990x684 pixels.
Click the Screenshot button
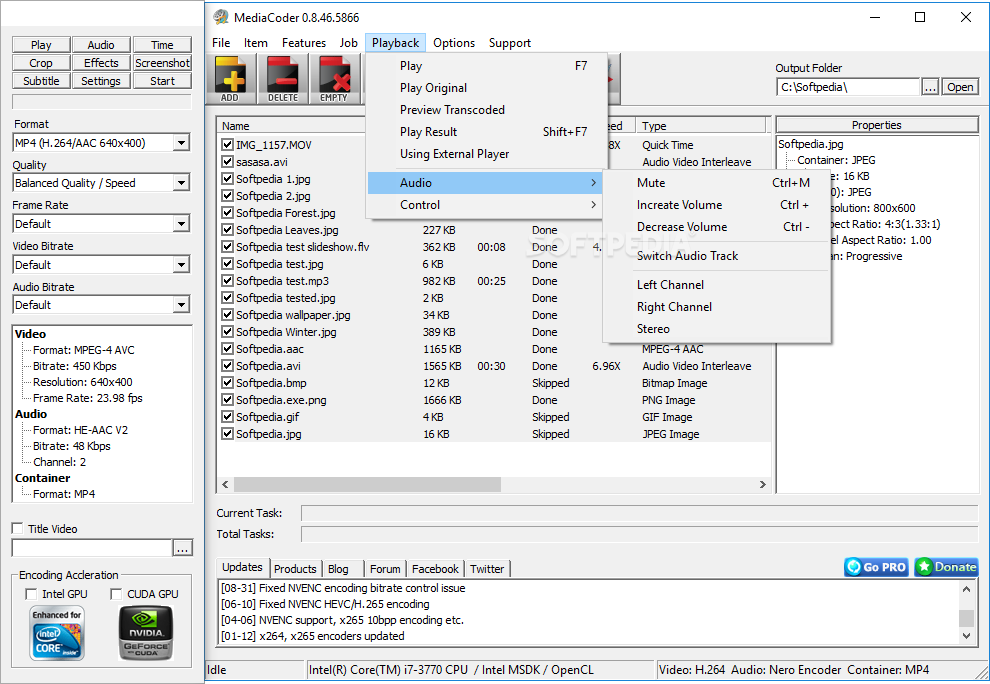click(162, 63)
